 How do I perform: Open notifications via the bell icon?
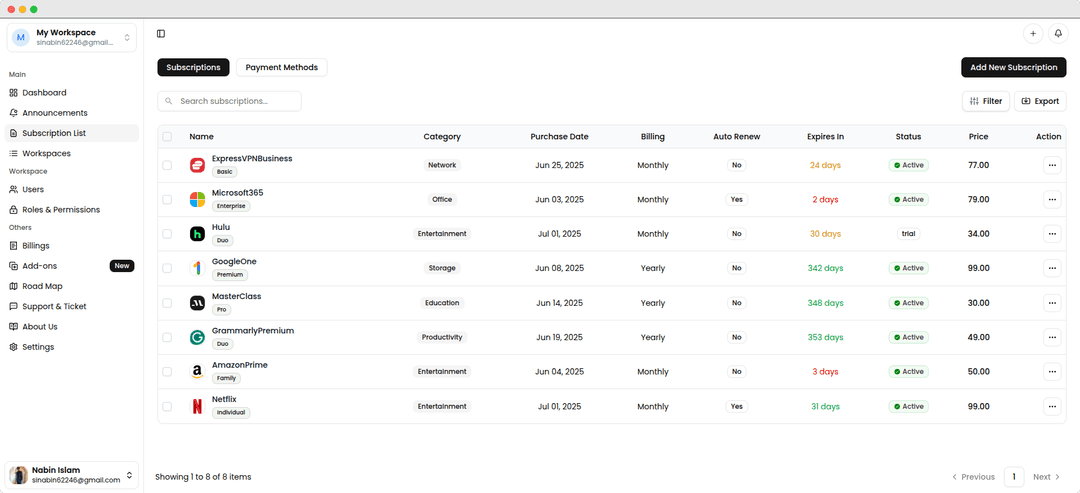[1057, 33]
